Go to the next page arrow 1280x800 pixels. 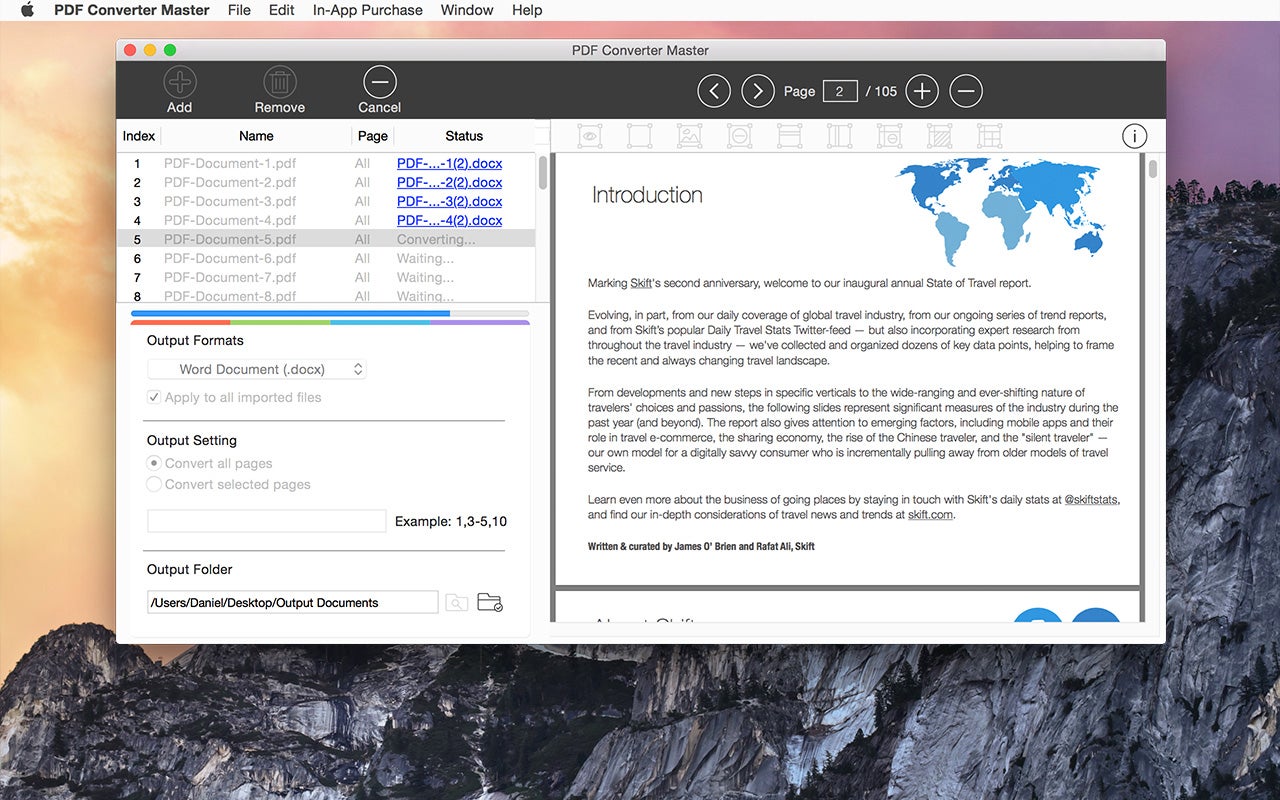point(758,91)
